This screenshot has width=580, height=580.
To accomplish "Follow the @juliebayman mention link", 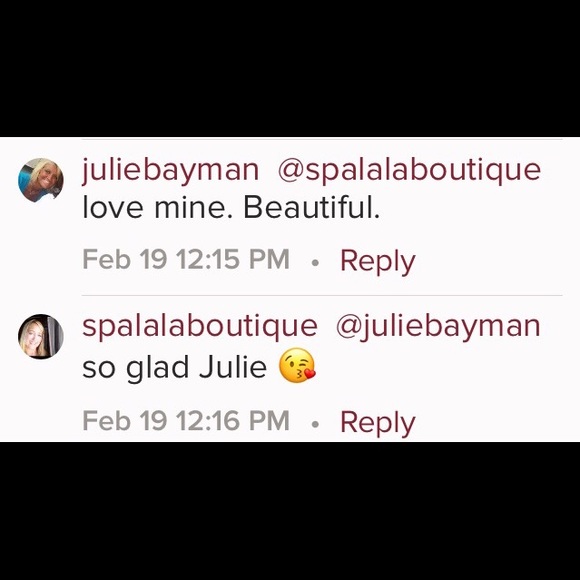I will click(x=438, y=327).
